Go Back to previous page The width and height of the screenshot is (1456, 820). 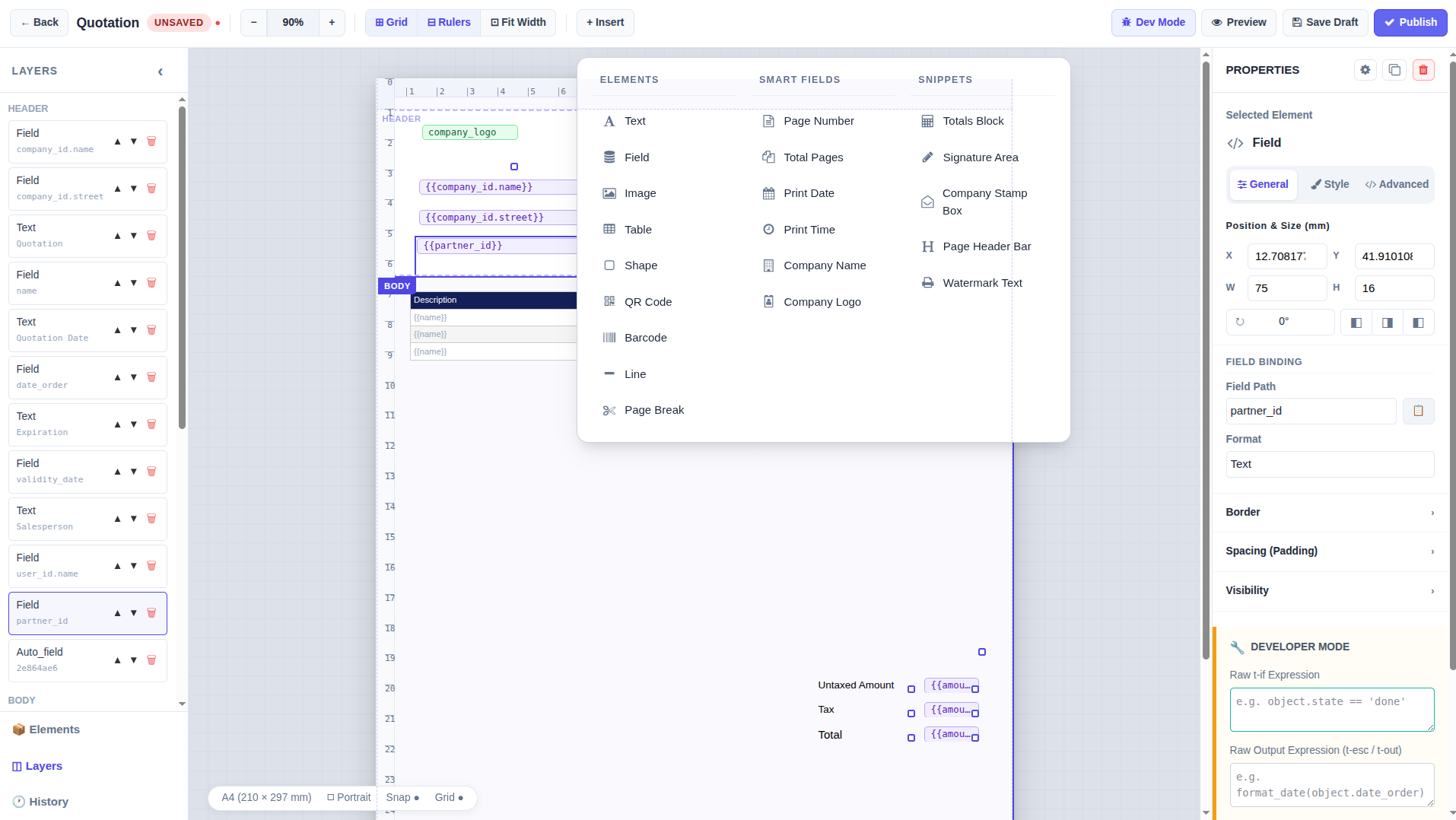[40, 23]
